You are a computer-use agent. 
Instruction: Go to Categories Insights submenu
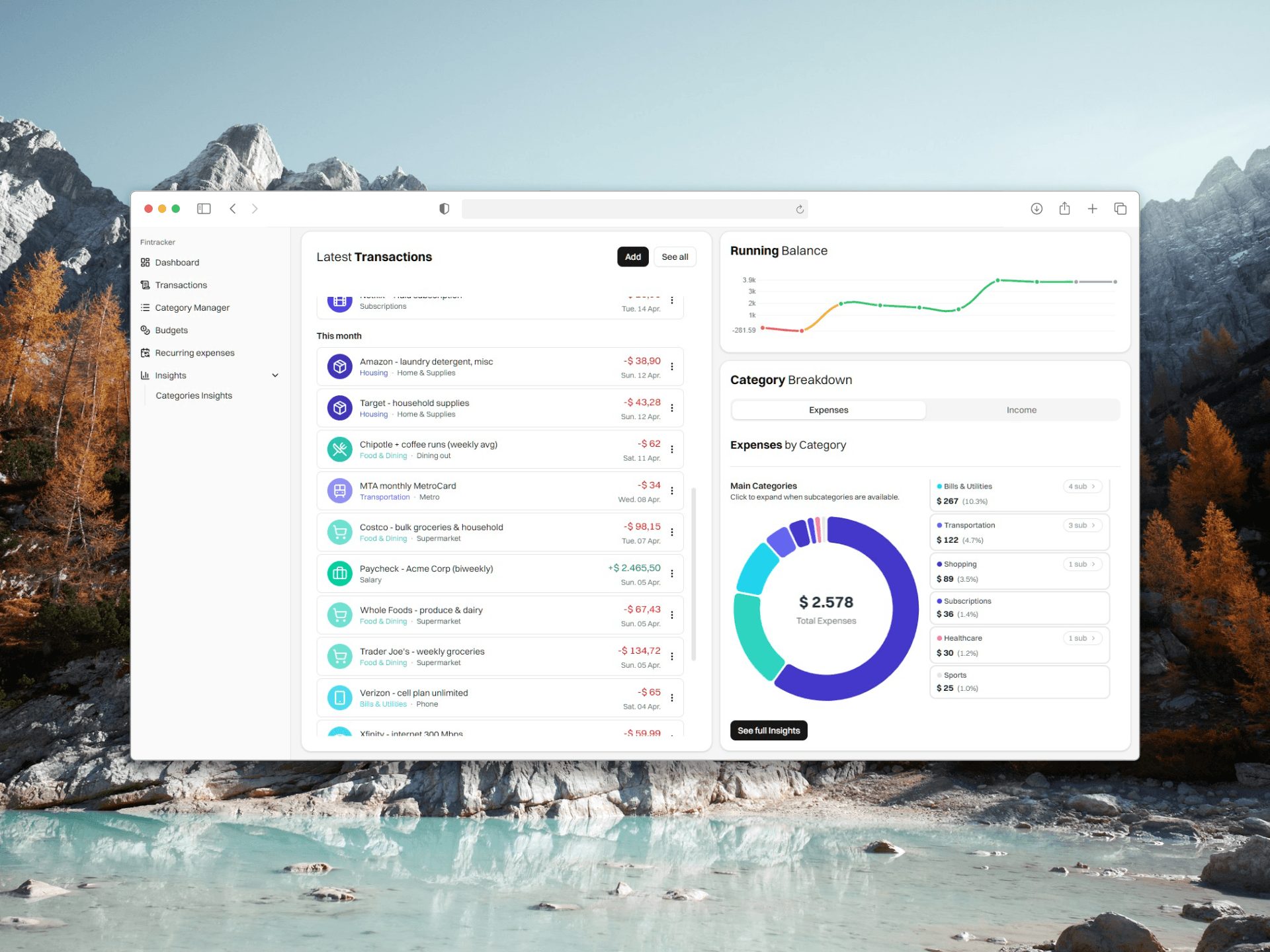[x=194, y=395]
